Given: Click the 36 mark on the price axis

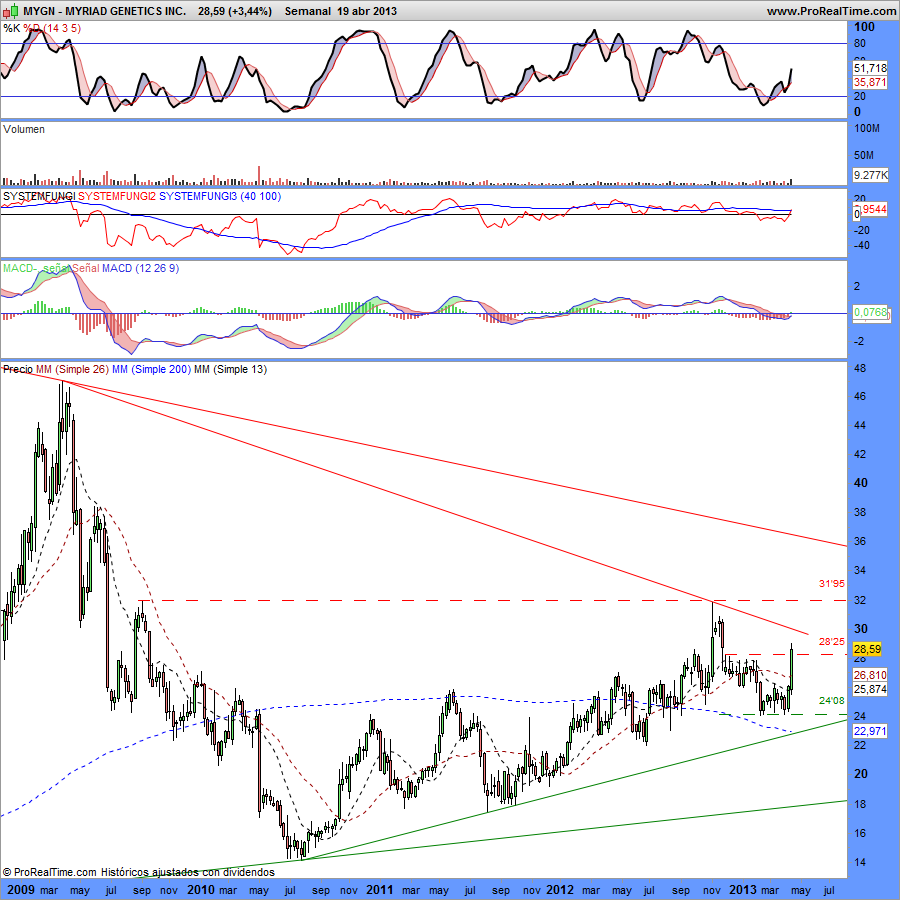Looking at the screenshot, I should click(860, 541).
